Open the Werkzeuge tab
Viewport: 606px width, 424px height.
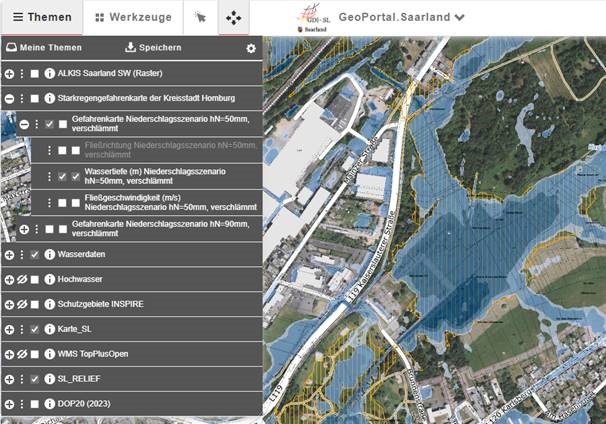point(133,17)
